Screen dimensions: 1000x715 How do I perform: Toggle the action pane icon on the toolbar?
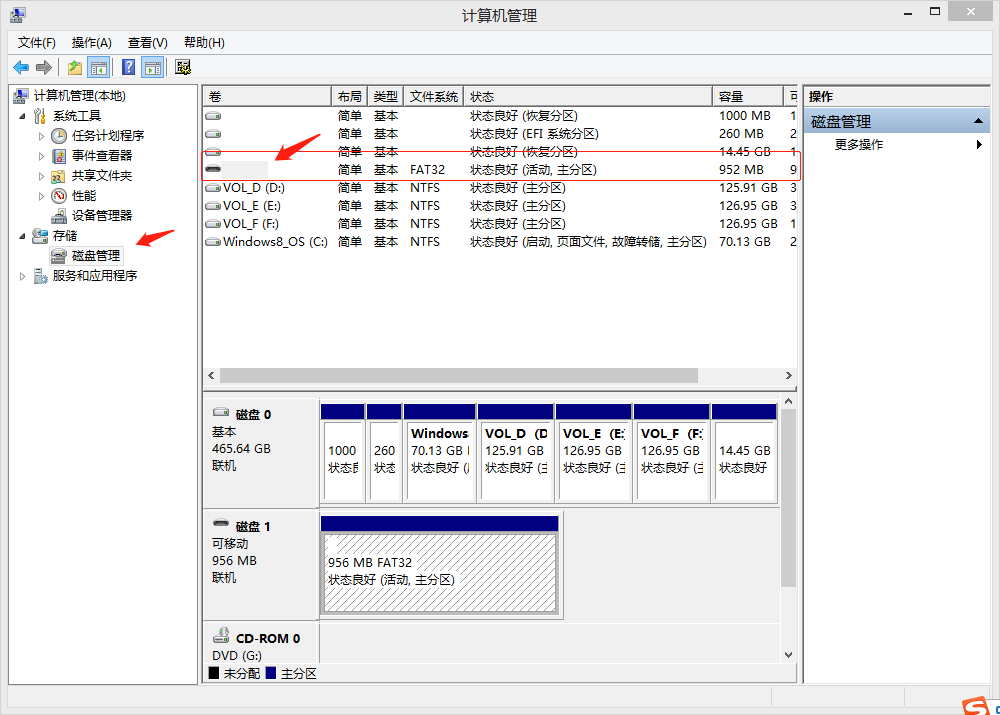click(x=151, y=67)
